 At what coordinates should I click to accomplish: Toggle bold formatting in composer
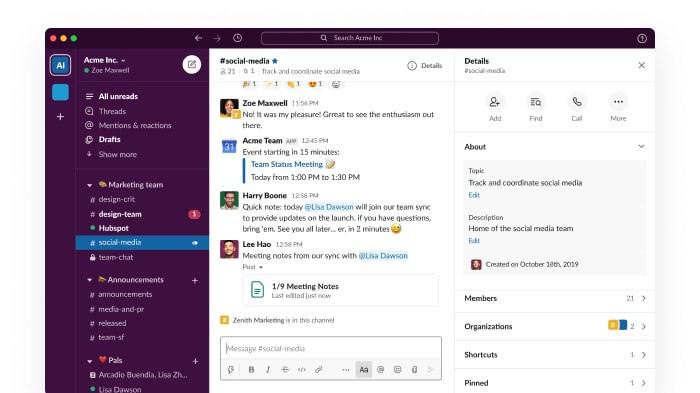tap(251, 369)
